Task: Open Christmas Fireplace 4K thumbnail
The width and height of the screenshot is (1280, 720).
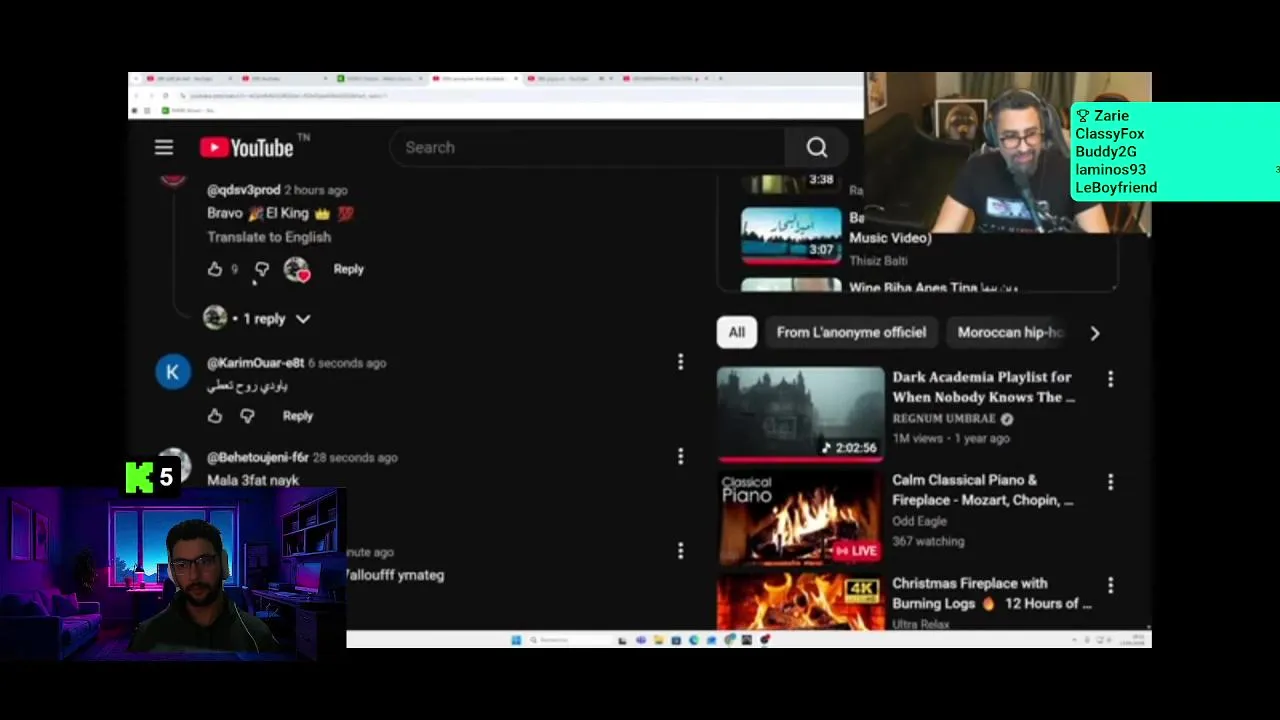Action: click(x=800, y=601)
